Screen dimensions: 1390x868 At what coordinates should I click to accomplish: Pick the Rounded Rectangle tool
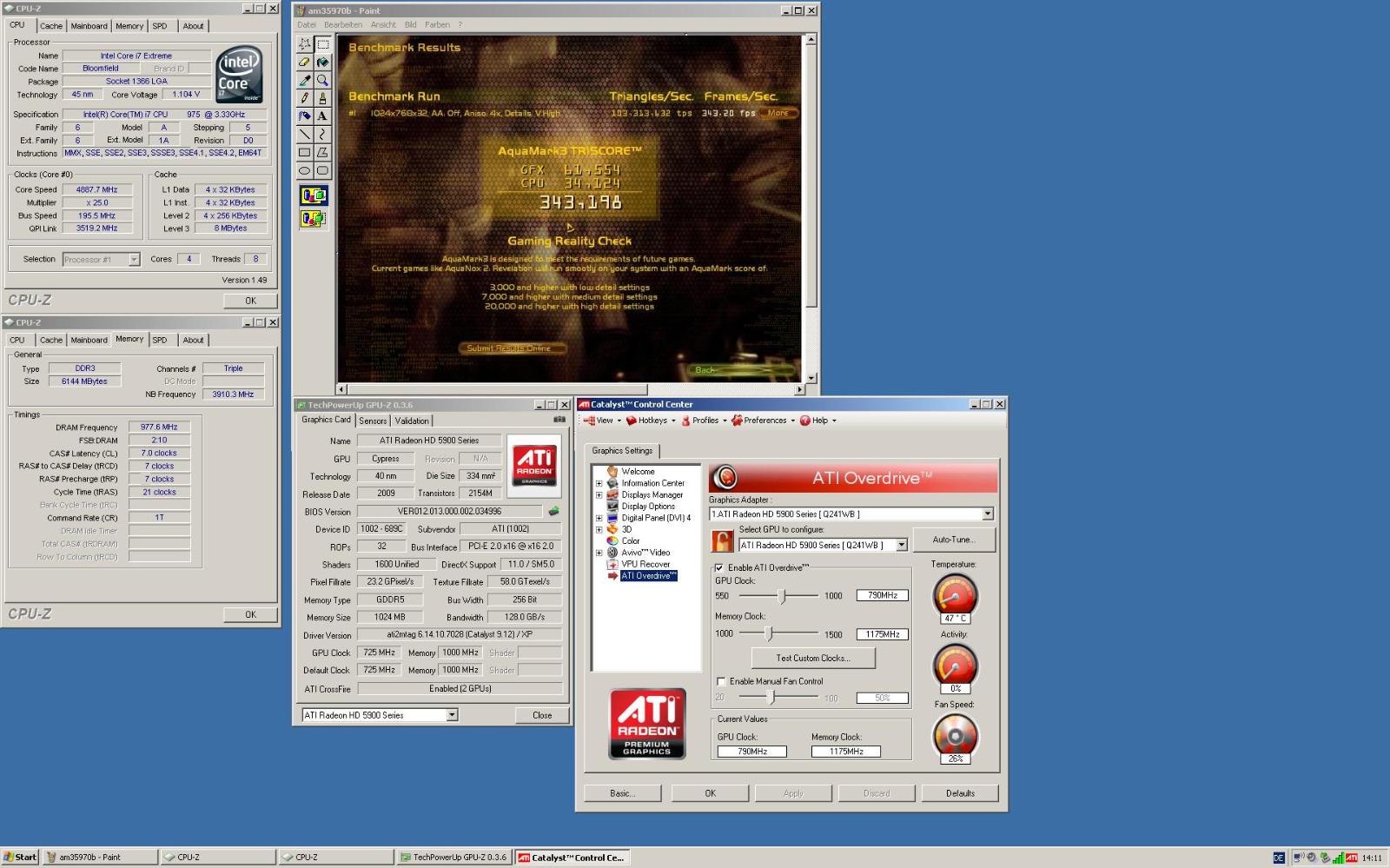click(x=322, y=170)
